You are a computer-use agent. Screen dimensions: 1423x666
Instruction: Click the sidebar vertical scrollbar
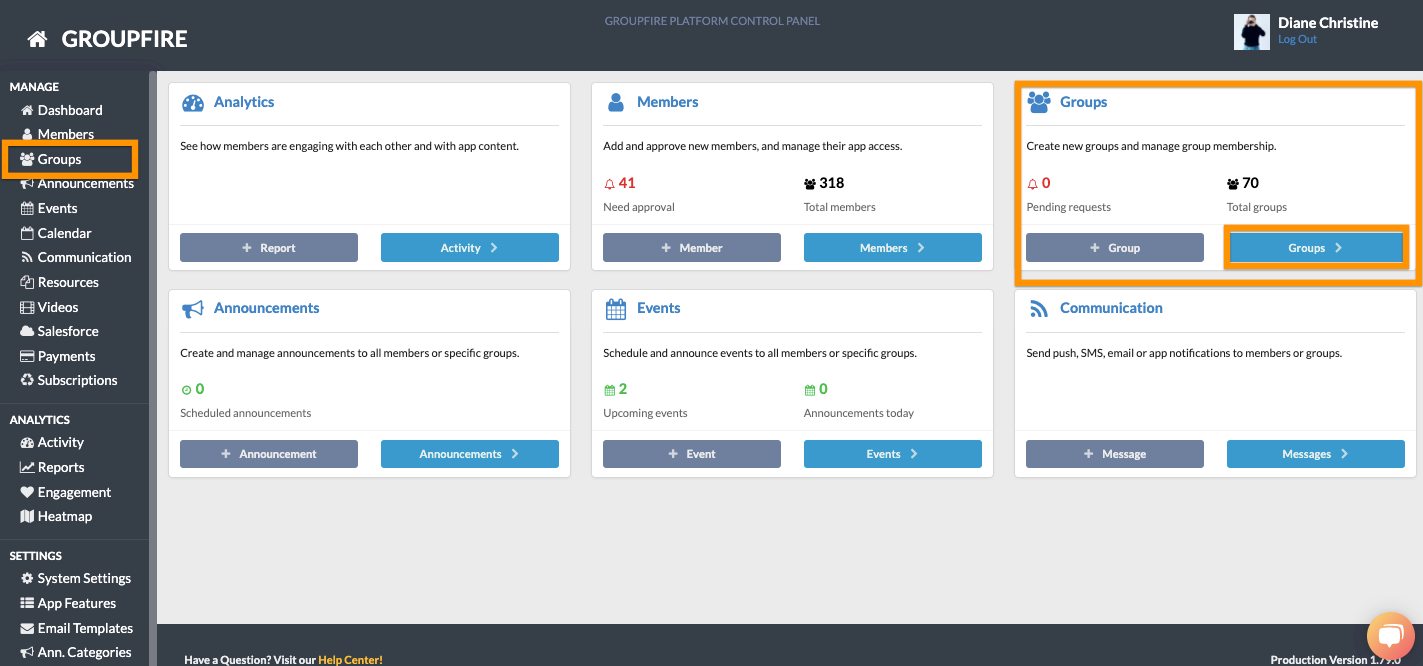pyautogui.click(x=153, y=368)
